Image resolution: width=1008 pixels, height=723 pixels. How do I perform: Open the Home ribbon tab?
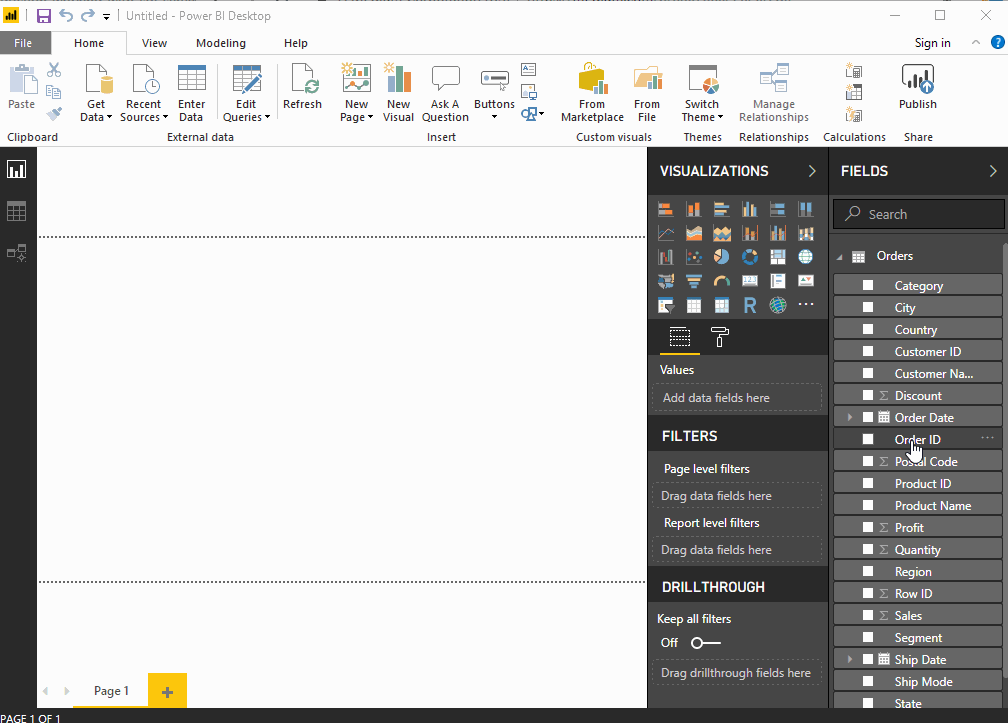click(89, 43)
